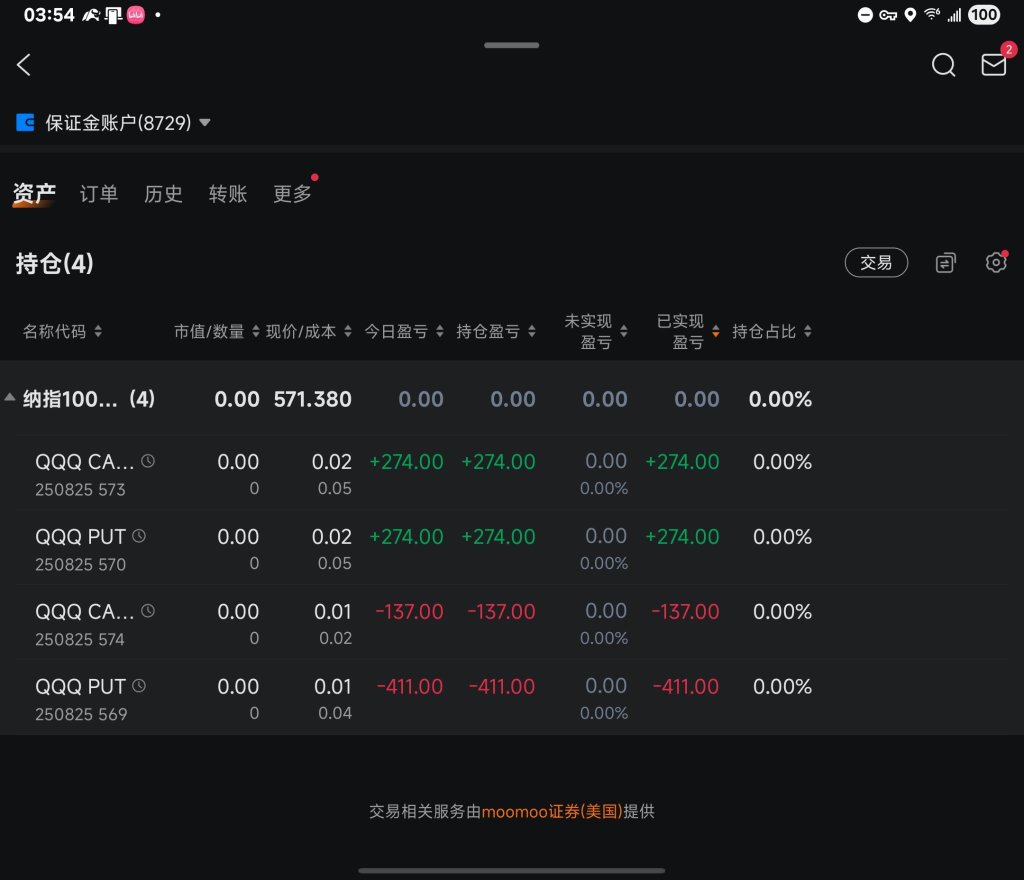
Task: Switch to the 订单 tab
Action: coord(99,193)
